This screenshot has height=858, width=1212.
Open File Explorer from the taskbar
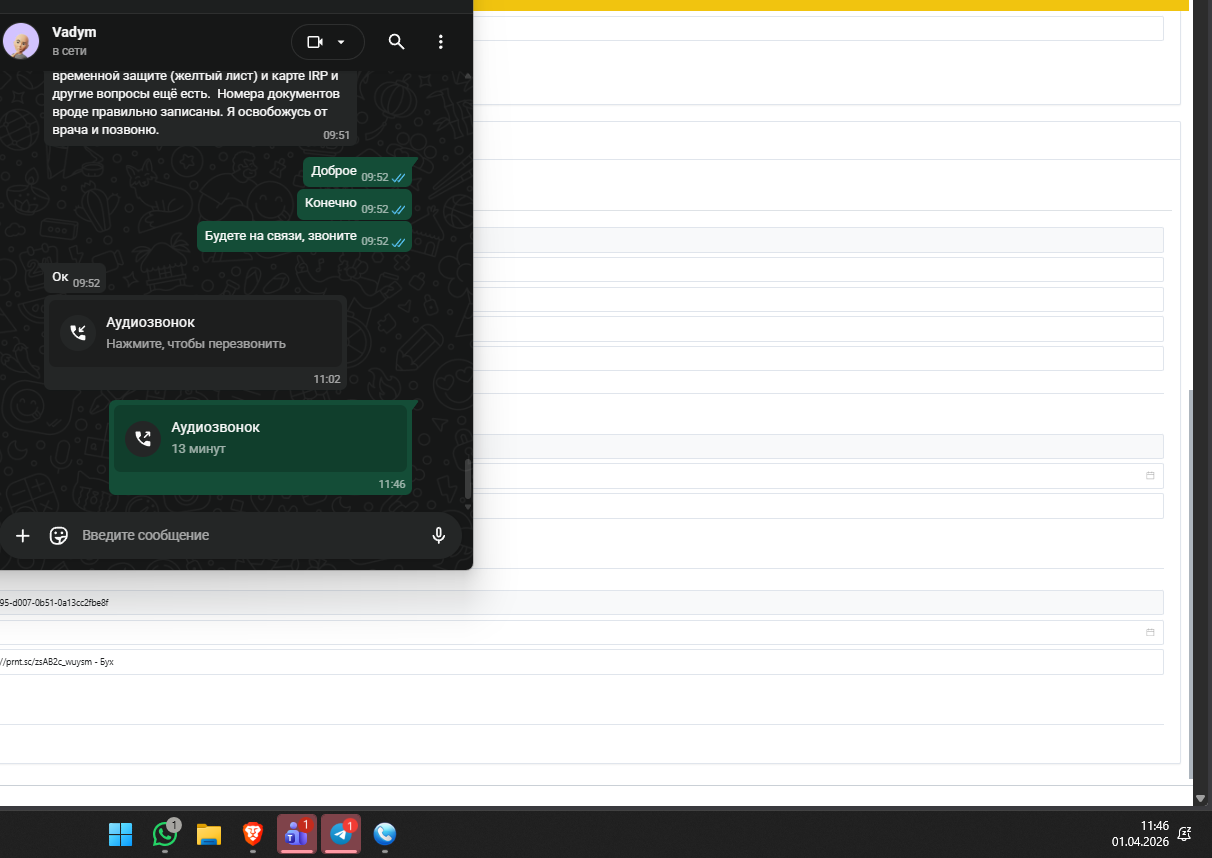[x=208, y=834]
